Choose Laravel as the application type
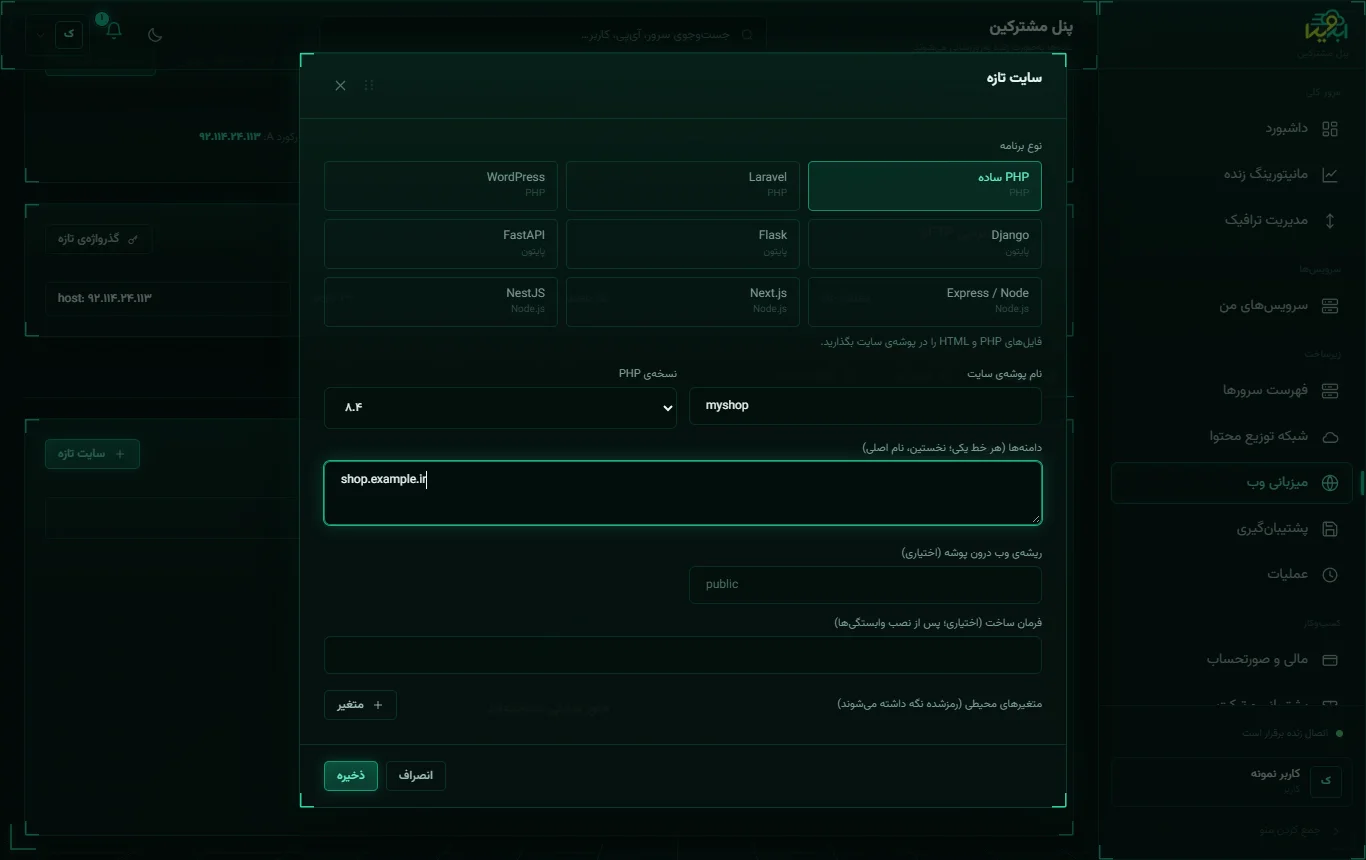The image size is (1366, 860). [x=683, y=186]
